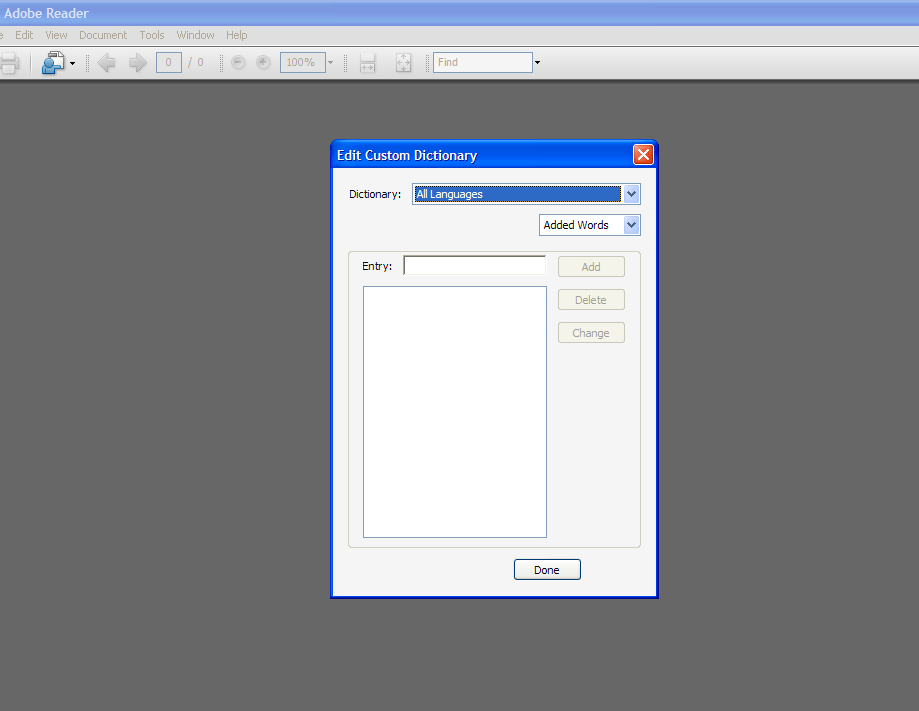Open the email document icon
Viewport: 919px width, 711px height.
pyautogui.click(x=52, y=62)
